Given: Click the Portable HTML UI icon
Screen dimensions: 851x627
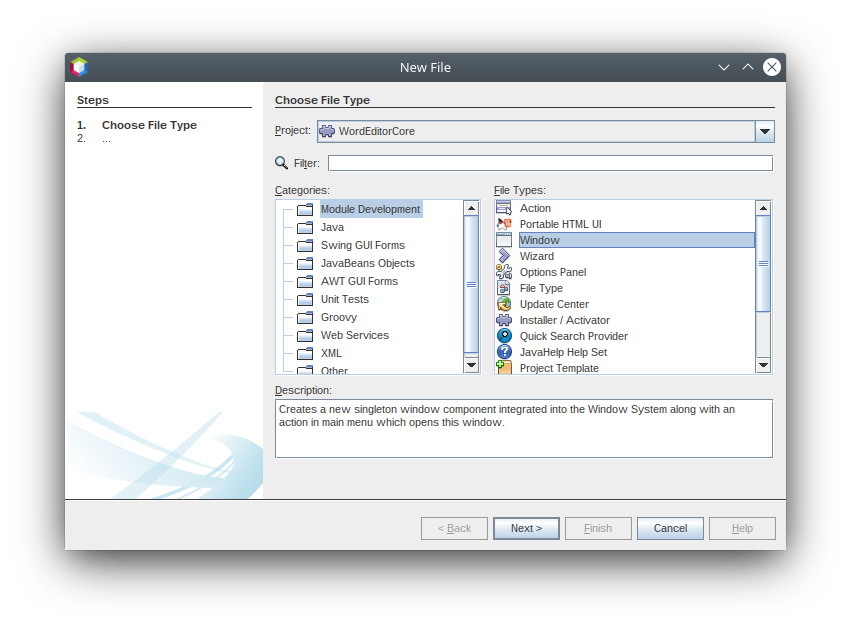Looking at the screenshot, I should coord(504,224).
